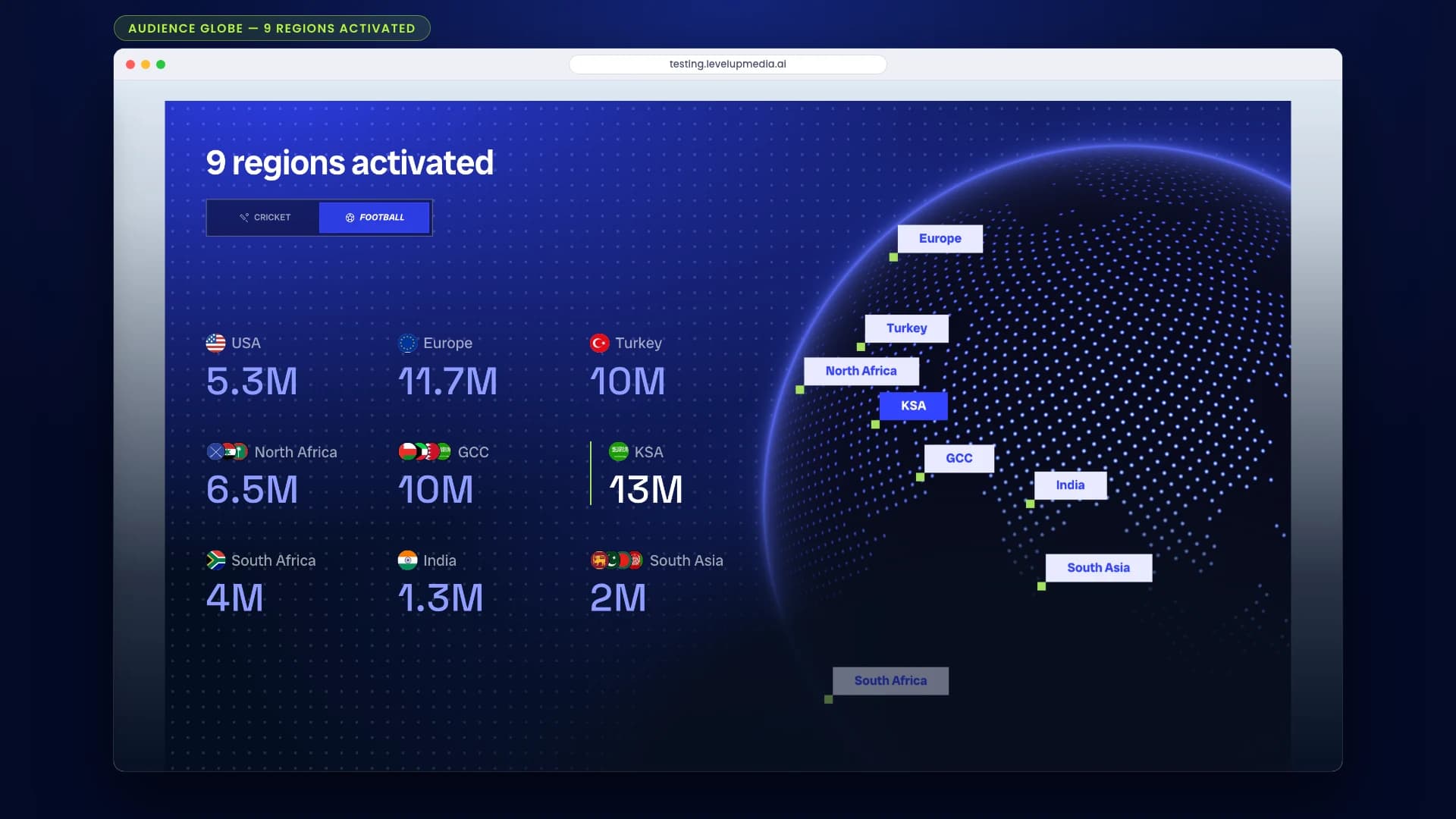This screenshot has height=819, width=1456.
Task: Switch to the Cricket tab
Action: click(x=264, y=218)
